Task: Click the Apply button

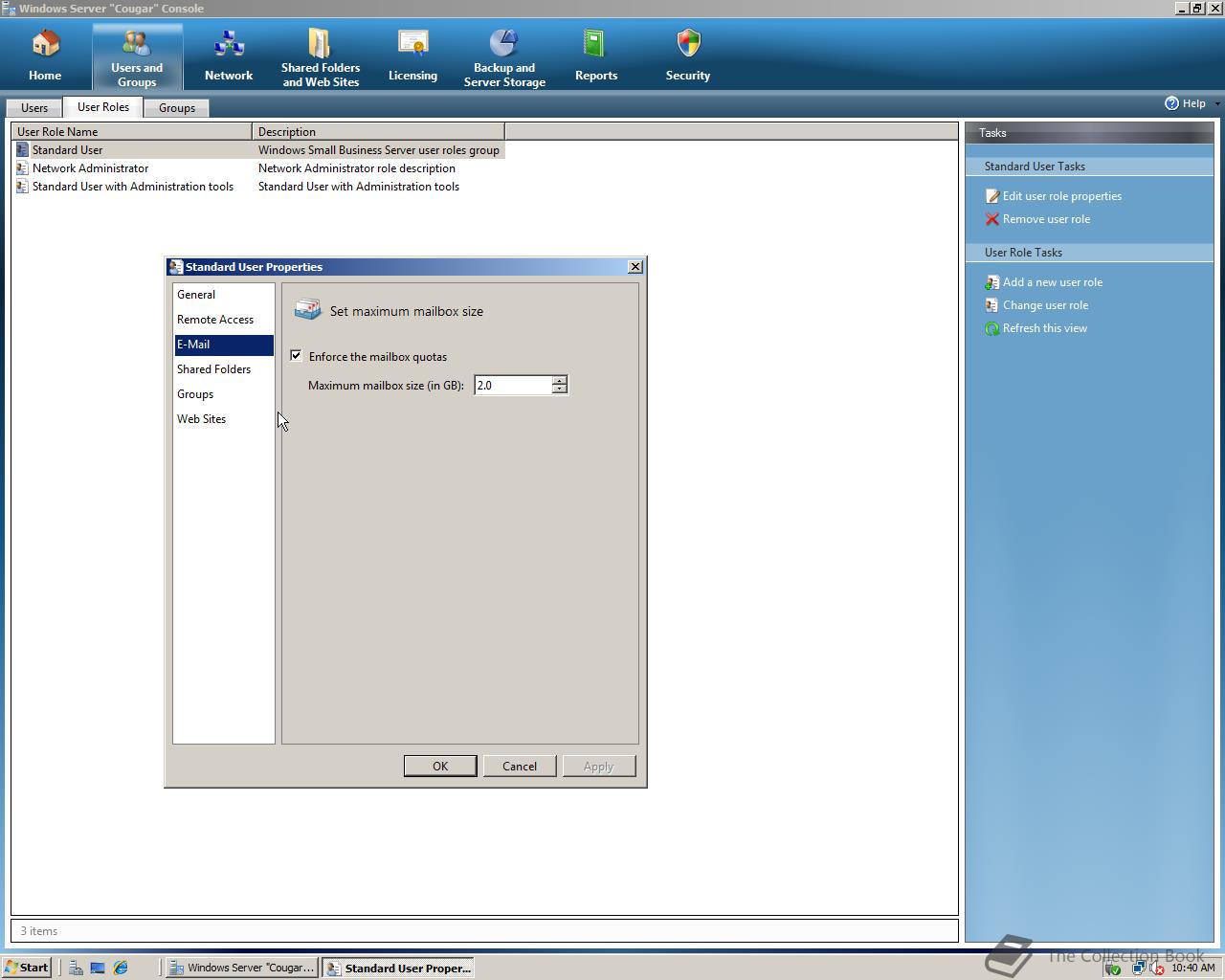Action: (599, 766)
